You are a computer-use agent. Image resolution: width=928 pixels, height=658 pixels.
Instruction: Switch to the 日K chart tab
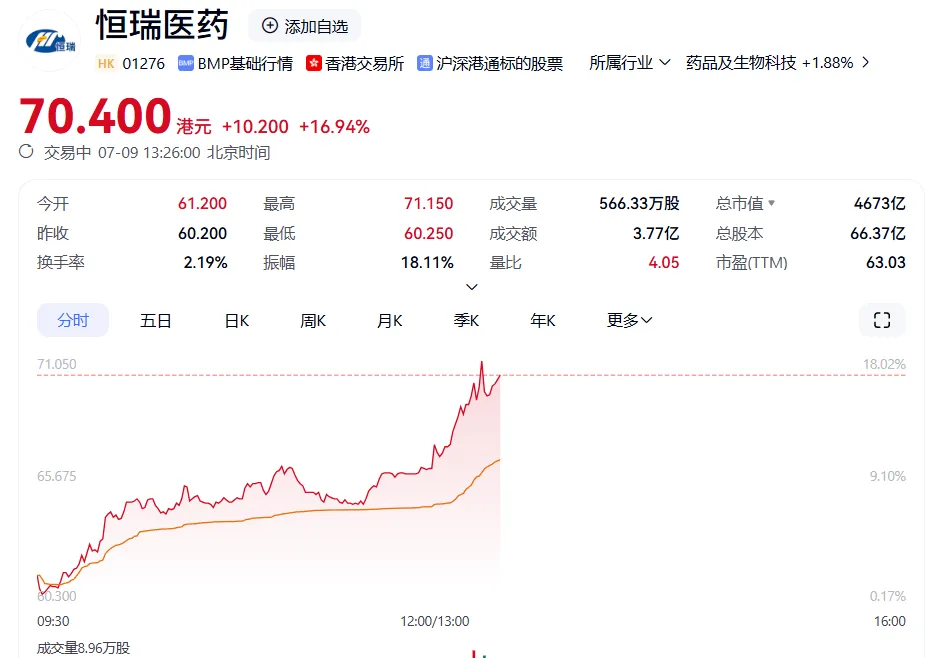tap(237, 320)
